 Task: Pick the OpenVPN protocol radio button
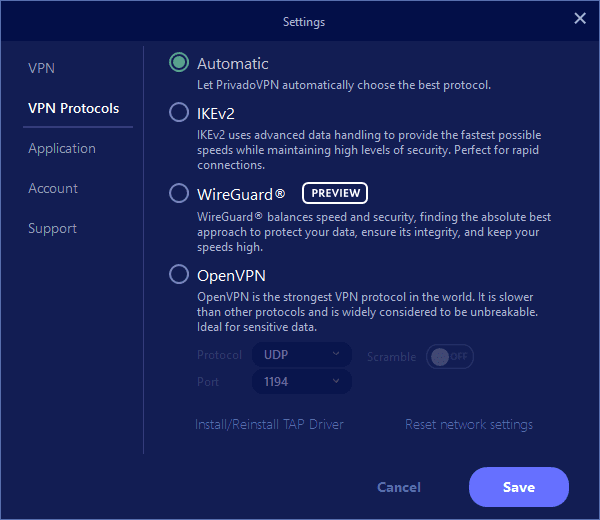[x=179, y=274]
